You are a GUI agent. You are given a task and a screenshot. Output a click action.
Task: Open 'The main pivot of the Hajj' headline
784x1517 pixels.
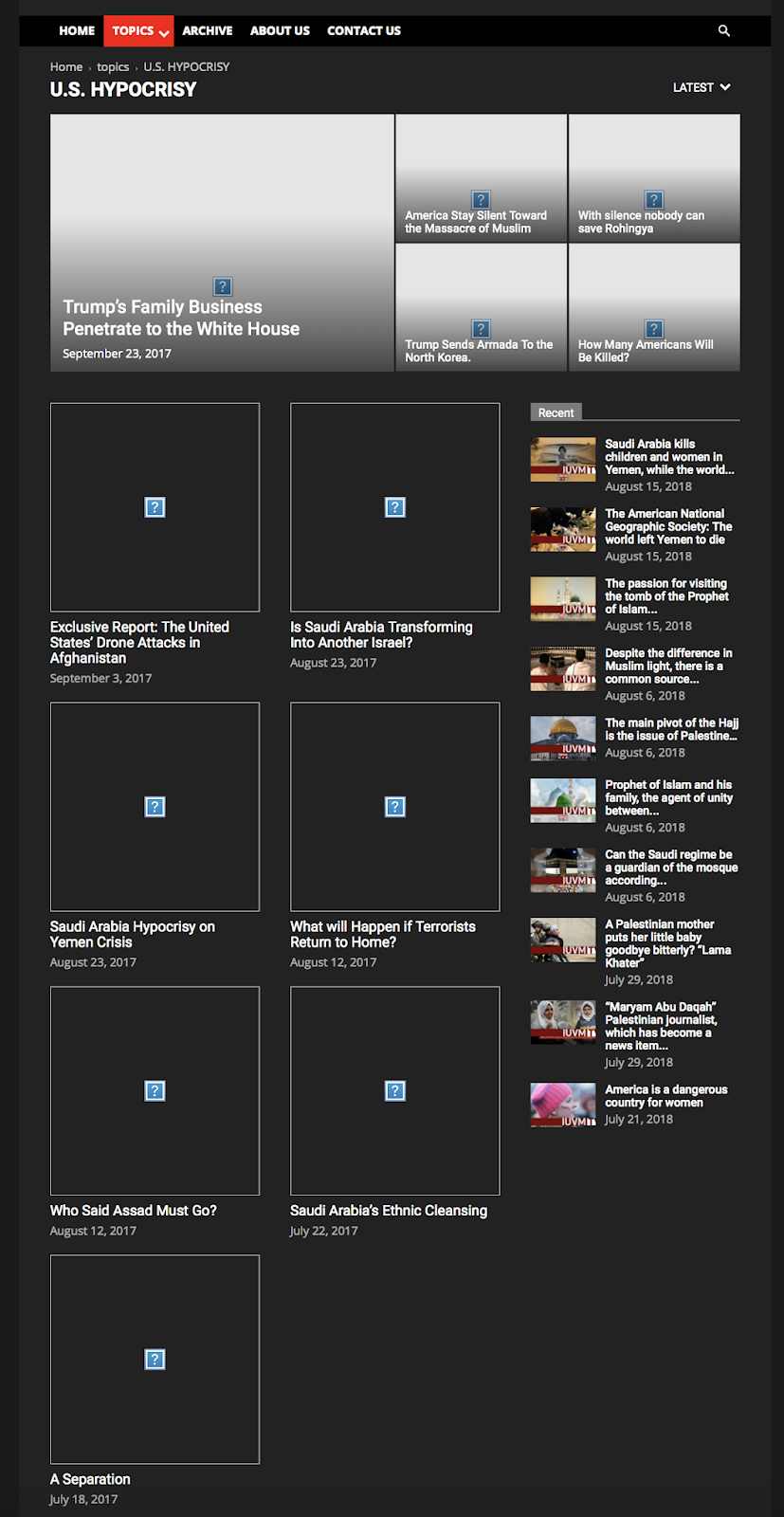tap(671, 729)
